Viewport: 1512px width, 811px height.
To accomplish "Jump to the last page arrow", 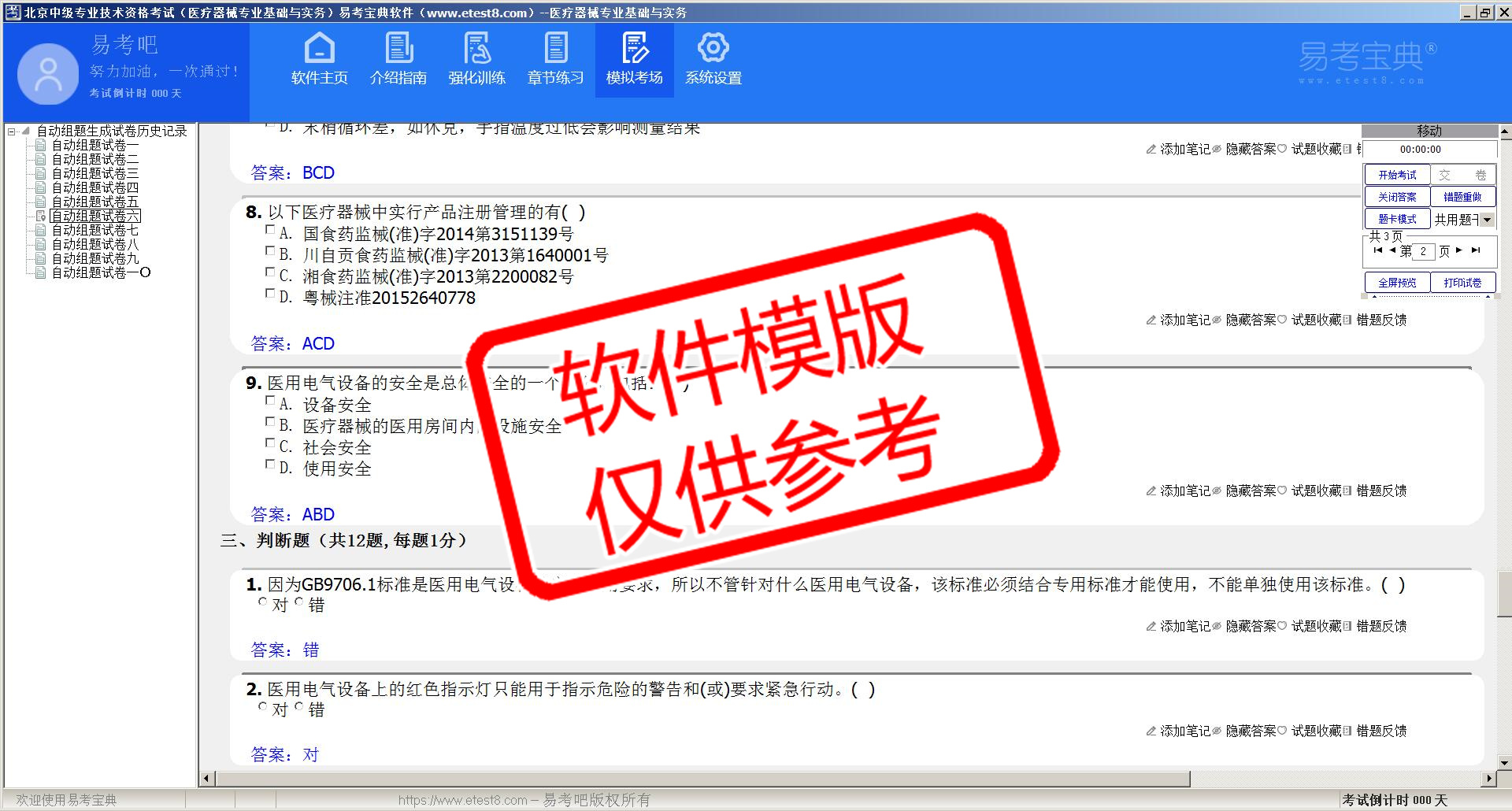I will (x=1476, y=250).
